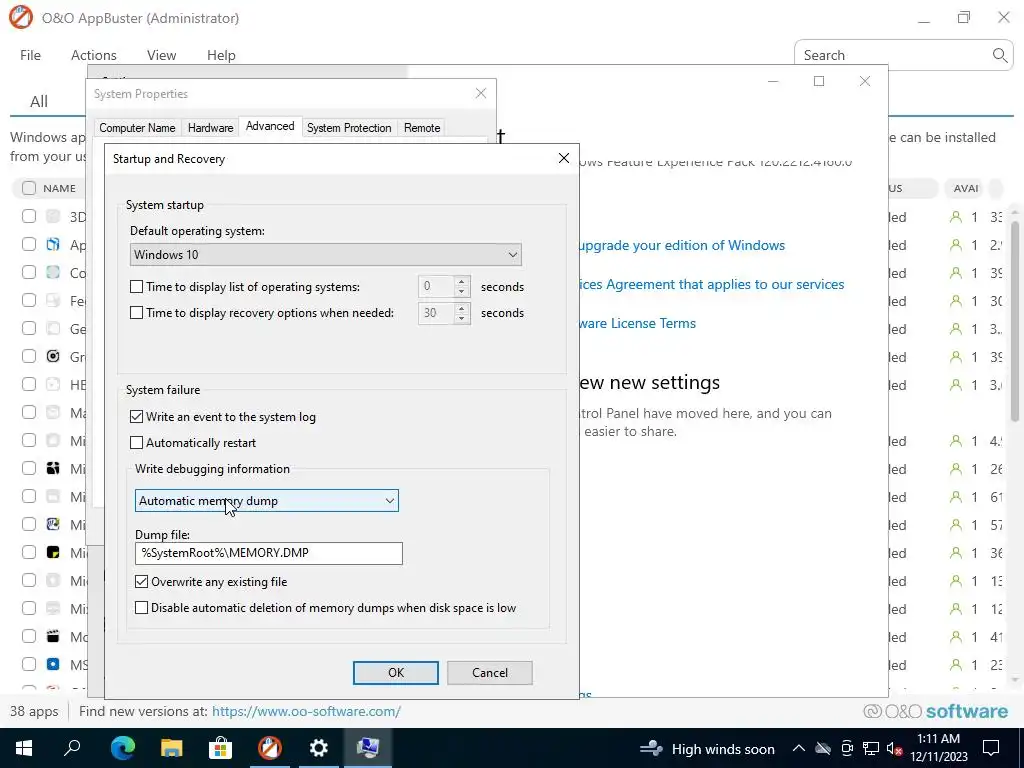
Task: Check Automatically restart
Action: coord(136,443)
